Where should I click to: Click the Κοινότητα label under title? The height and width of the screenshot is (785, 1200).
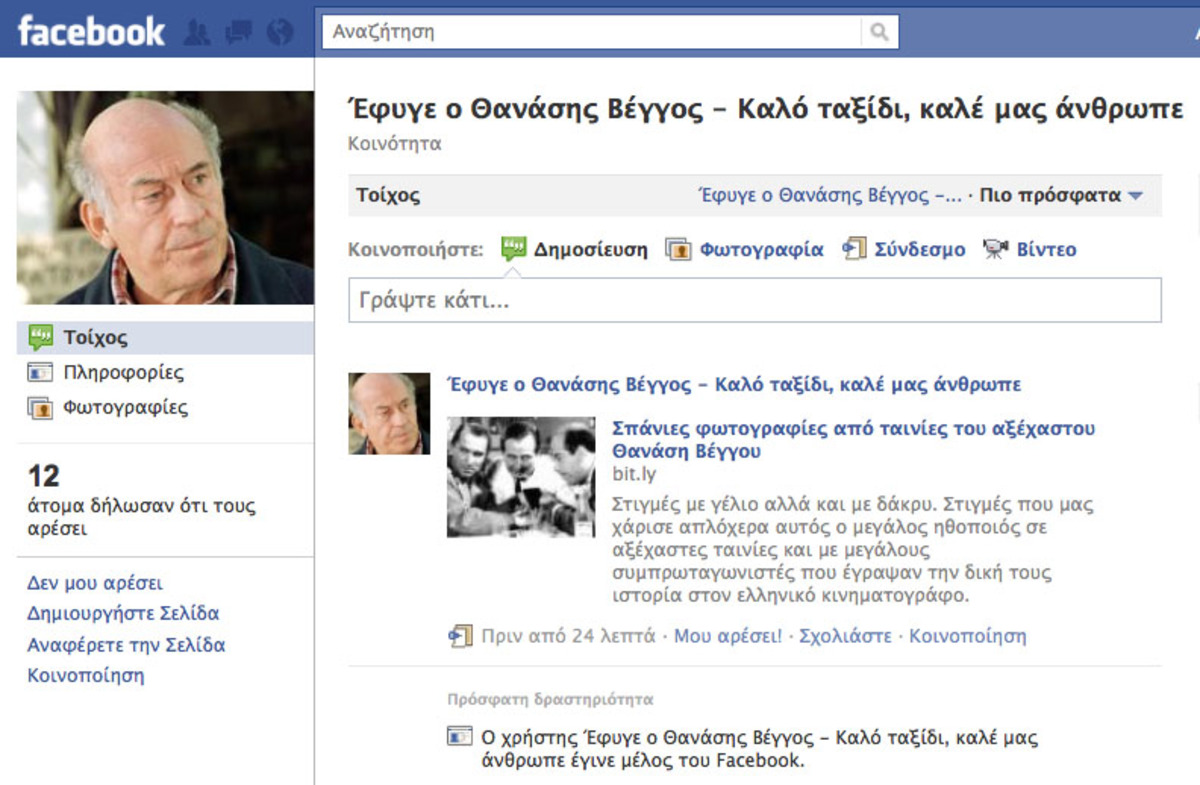click(395, 144)
